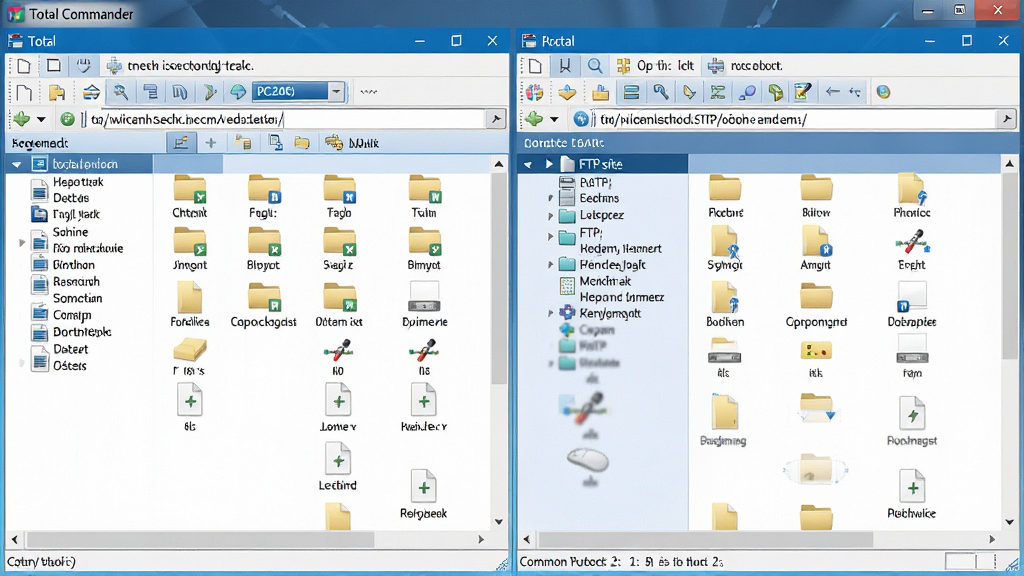Toggle the bookmark icon in right window toolbar
The image size is (1024, 576).
(x=564, y=65)
